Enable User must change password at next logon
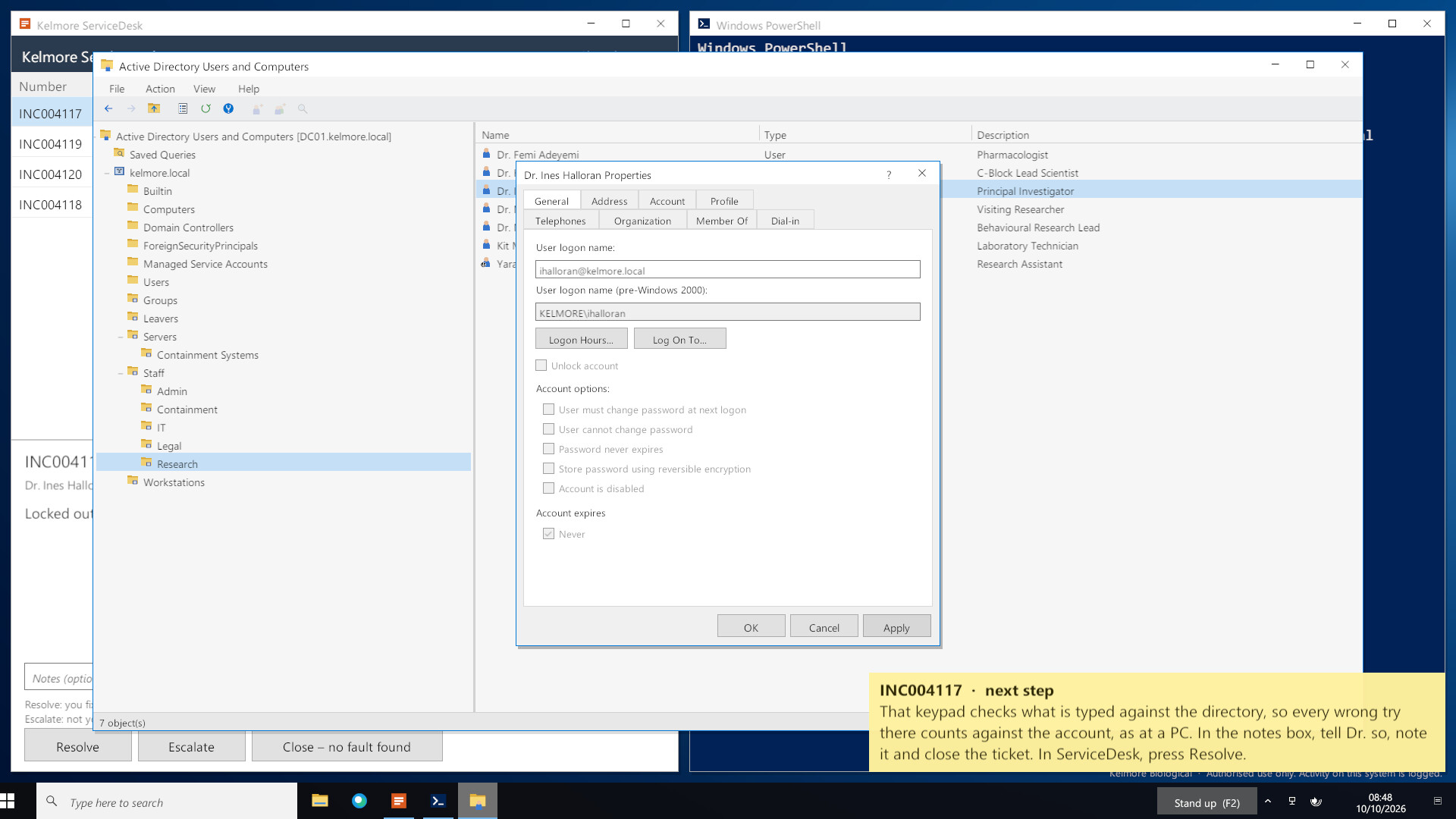Image resolution: width=1456 pixels, height=819 pixels. coord(549,409)
